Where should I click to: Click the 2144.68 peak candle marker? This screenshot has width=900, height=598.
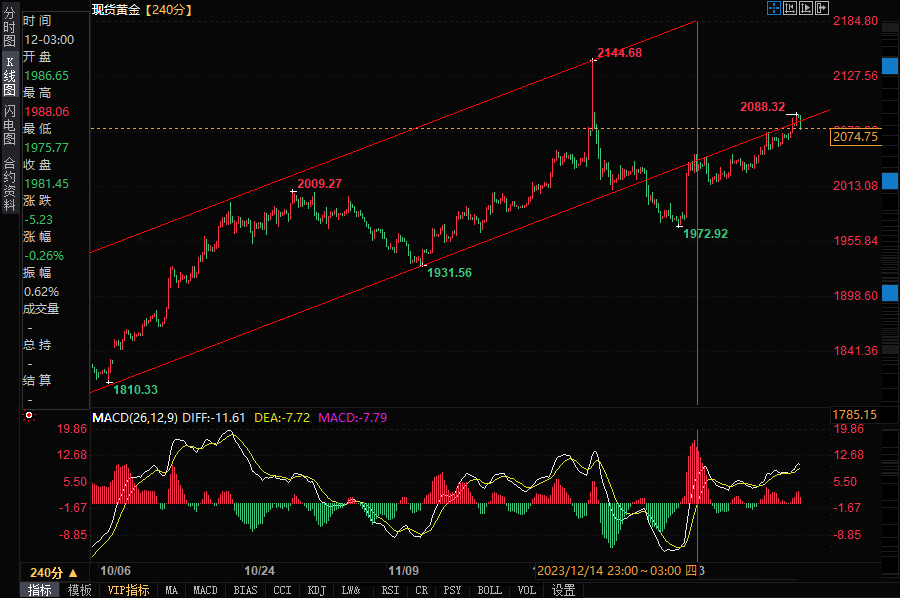click(x=593, y=60)
